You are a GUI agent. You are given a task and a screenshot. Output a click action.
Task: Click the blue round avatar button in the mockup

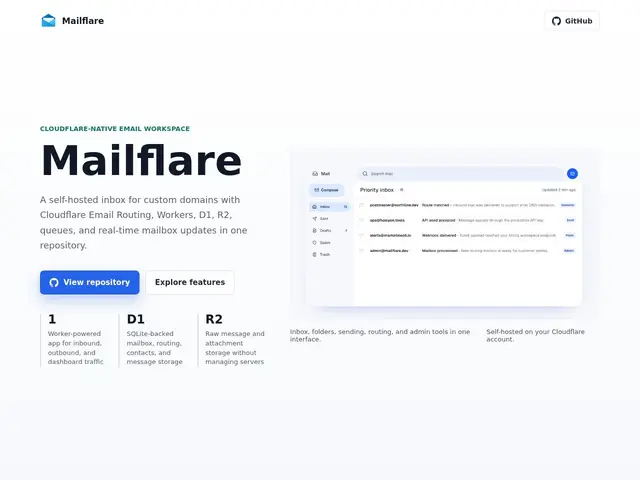point(572,173)
